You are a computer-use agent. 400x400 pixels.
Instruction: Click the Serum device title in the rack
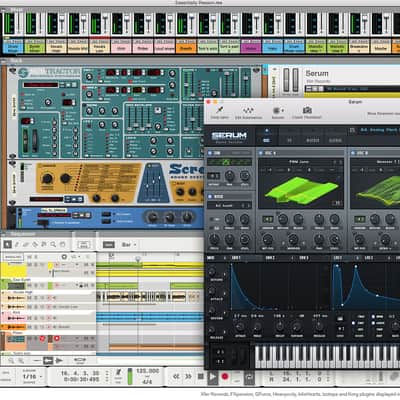click(x=317, y=73)
